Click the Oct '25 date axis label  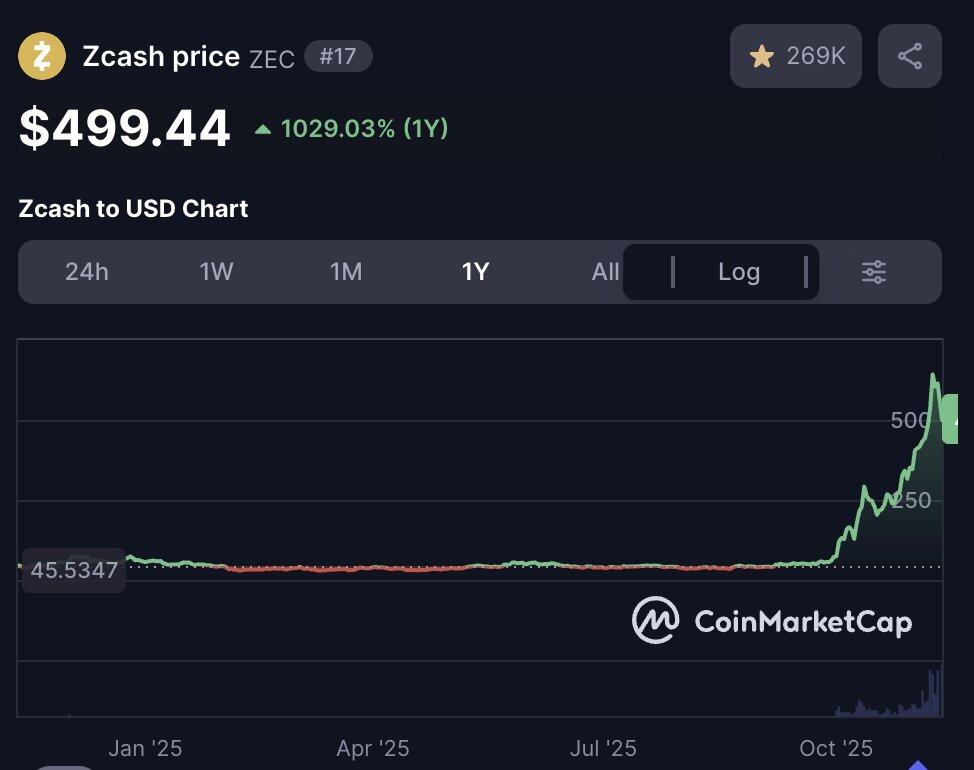point(836,748)
